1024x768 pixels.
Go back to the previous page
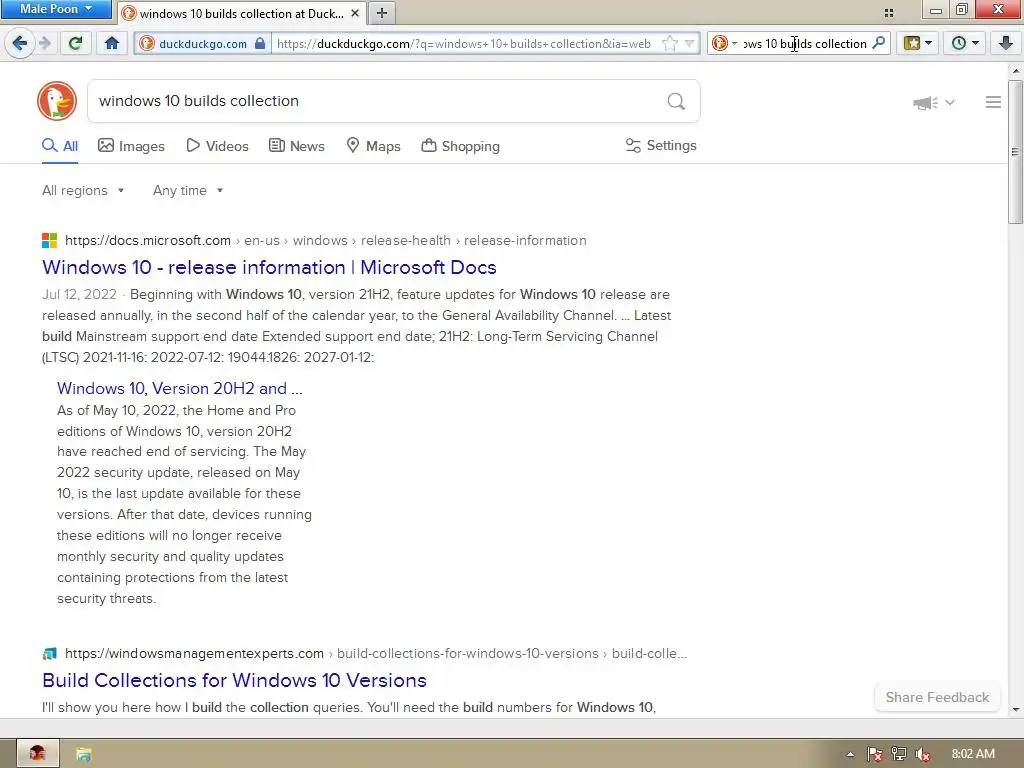[x=19, y=44]
